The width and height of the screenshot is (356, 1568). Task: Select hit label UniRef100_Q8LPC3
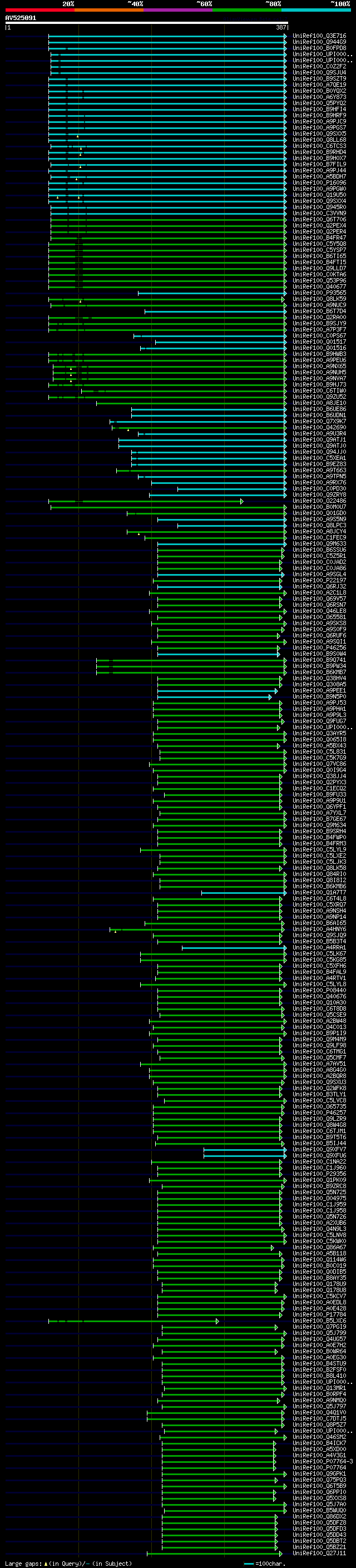pos(319,525)
